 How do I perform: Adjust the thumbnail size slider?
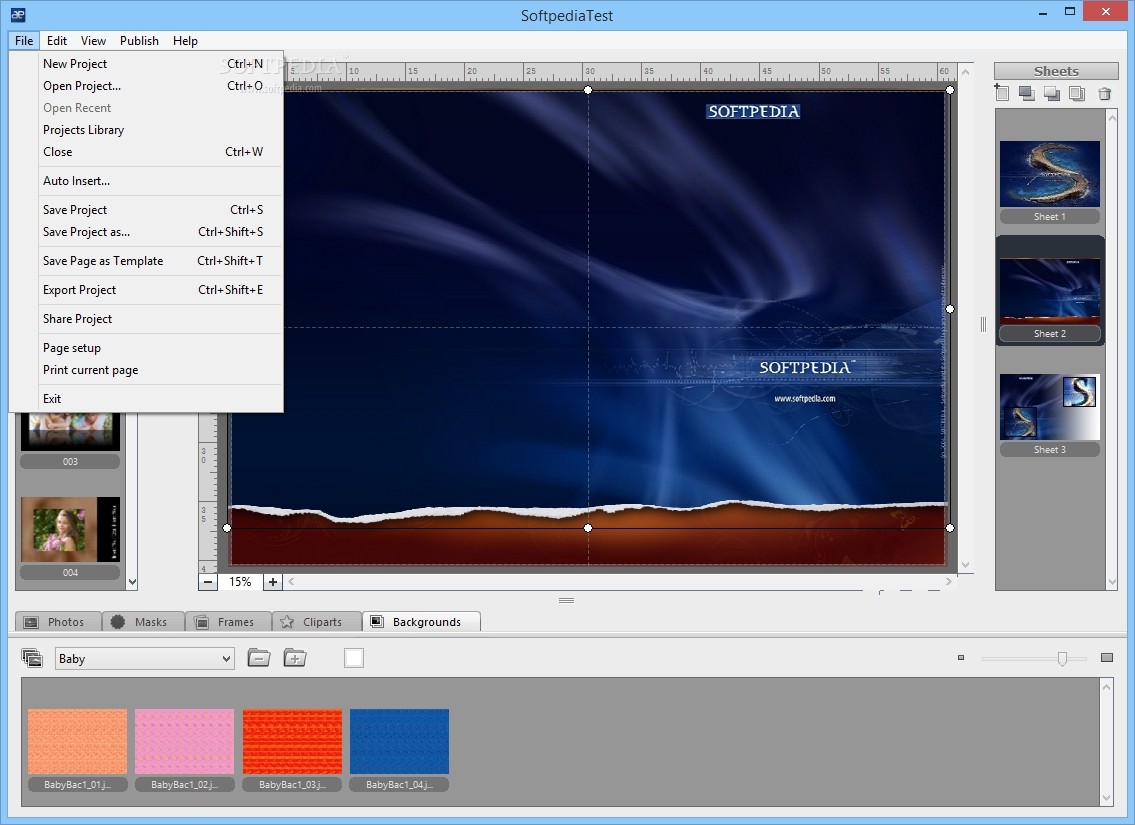(1062, 659)
